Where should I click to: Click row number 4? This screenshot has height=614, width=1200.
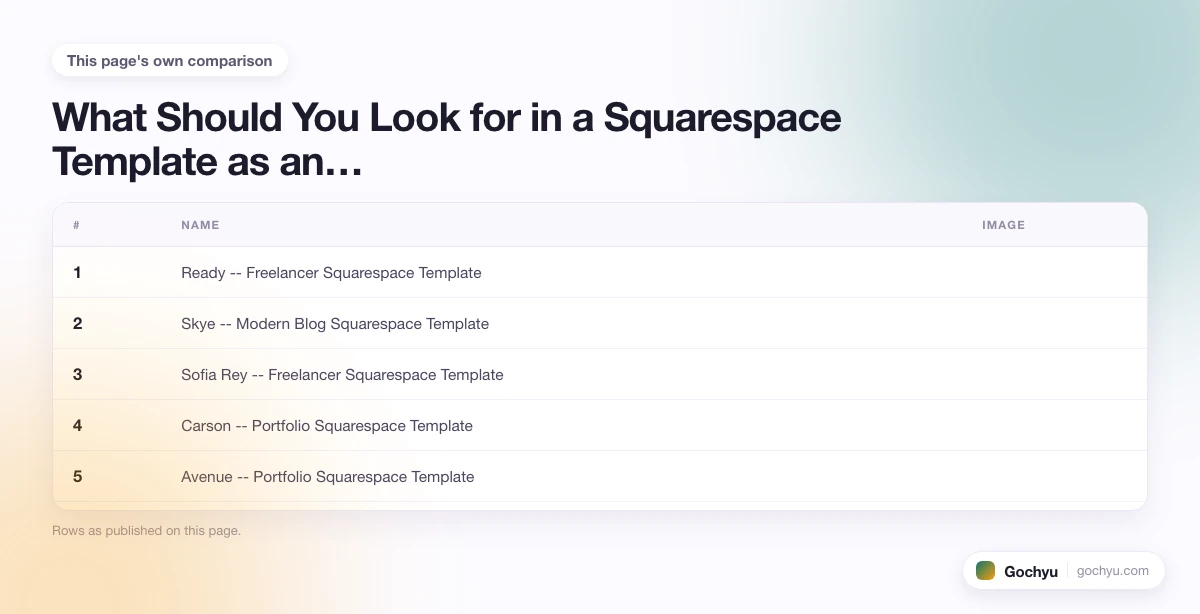point(78,426)
